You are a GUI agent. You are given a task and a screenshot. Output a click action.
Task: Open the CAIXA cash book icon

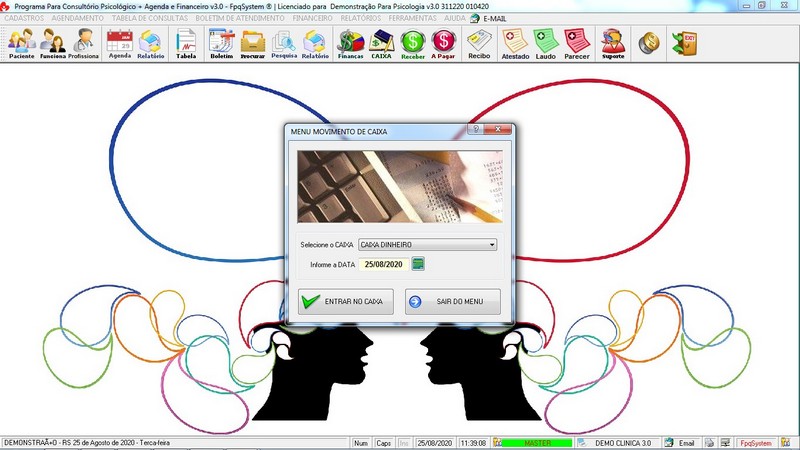(381, 44)
